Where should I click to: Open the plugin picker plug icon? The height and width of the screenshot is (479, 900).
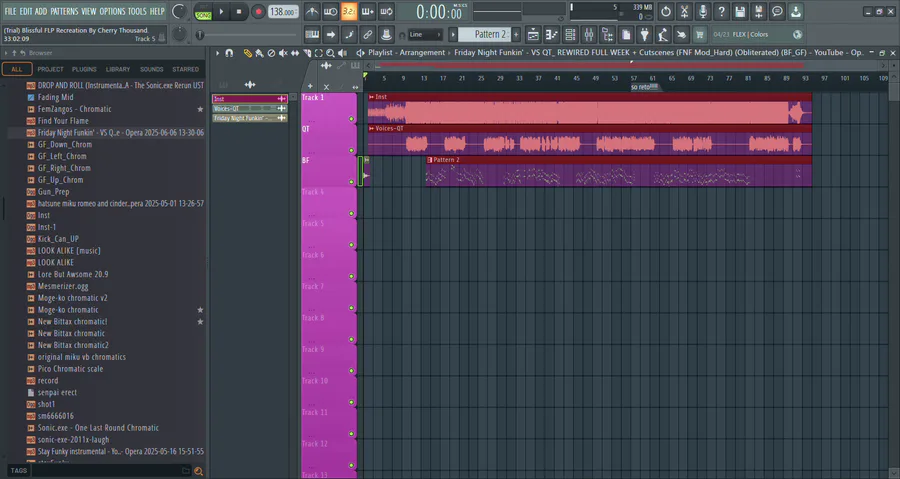pos(645,34)
